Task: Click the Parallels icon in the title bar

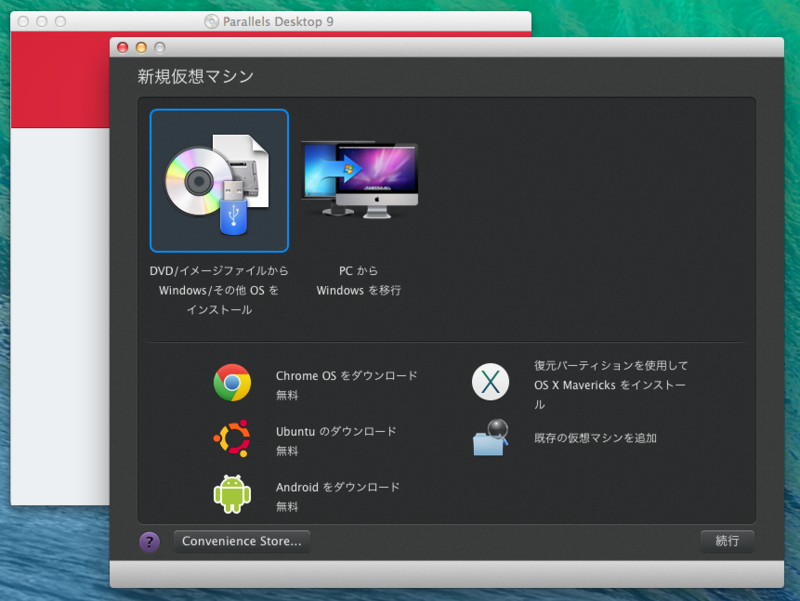Action: pyautogui.click(x=213, y=20)
